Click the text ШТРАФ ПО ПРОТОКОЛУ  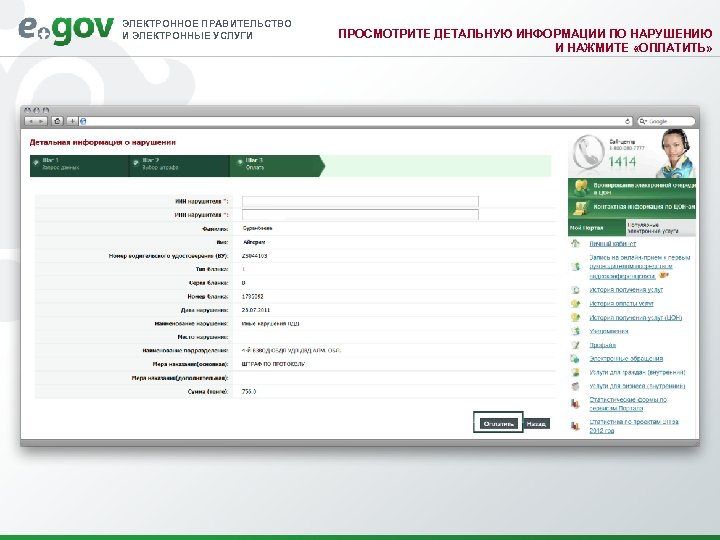[273, 364]
